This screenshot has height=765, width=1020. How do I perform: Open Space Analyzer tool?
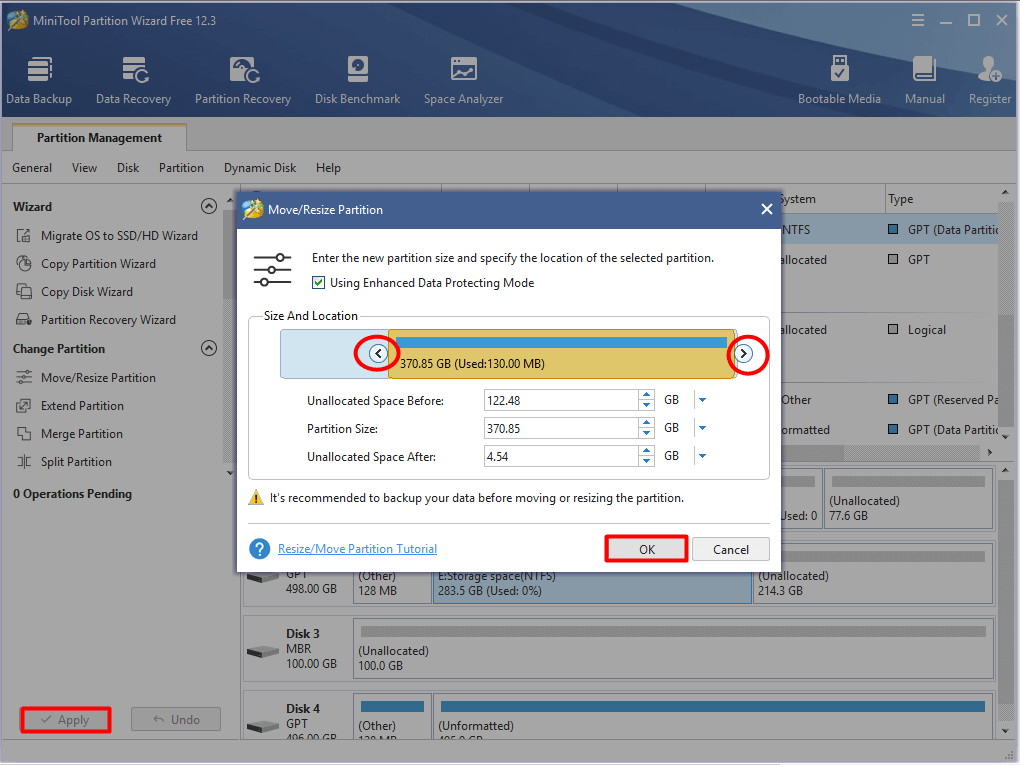[463, 81]
